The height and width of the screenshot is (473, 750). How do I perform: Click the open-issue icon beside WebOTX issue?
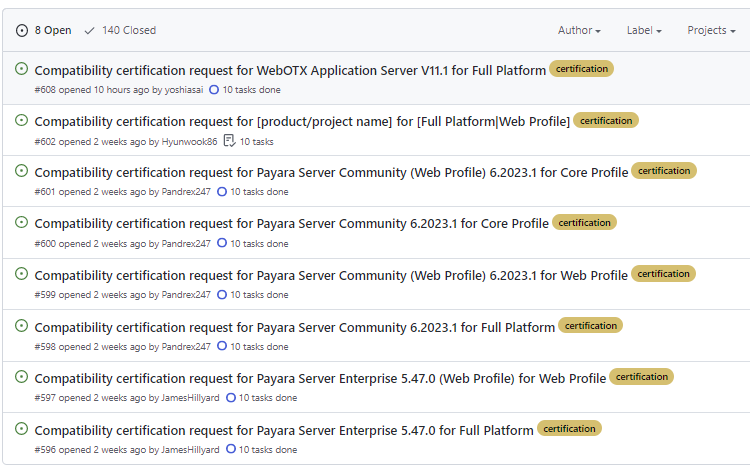point(22,68)
